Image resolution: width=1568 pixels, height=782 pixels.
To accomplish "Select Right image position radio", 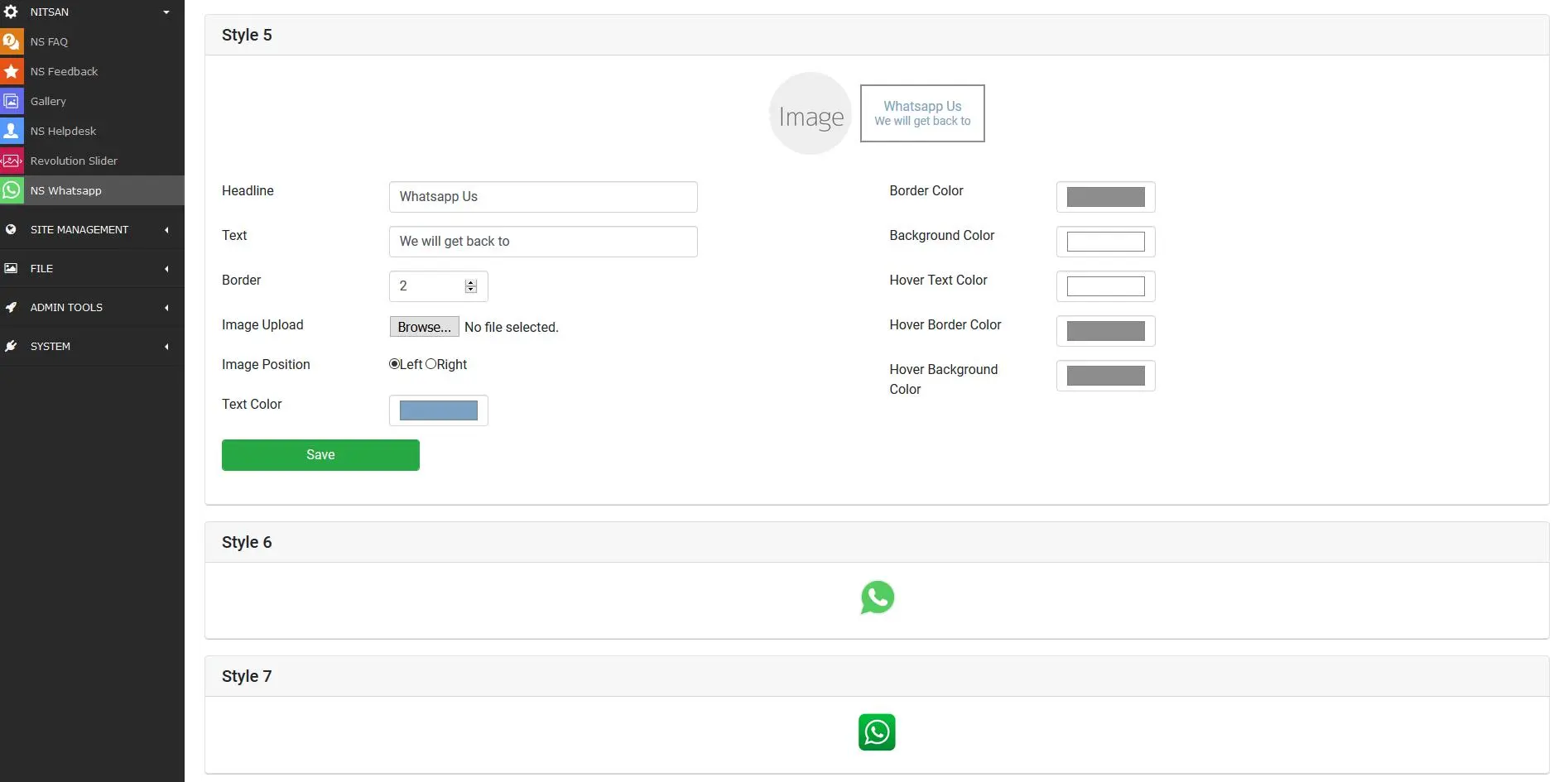I will click(430, 364).
